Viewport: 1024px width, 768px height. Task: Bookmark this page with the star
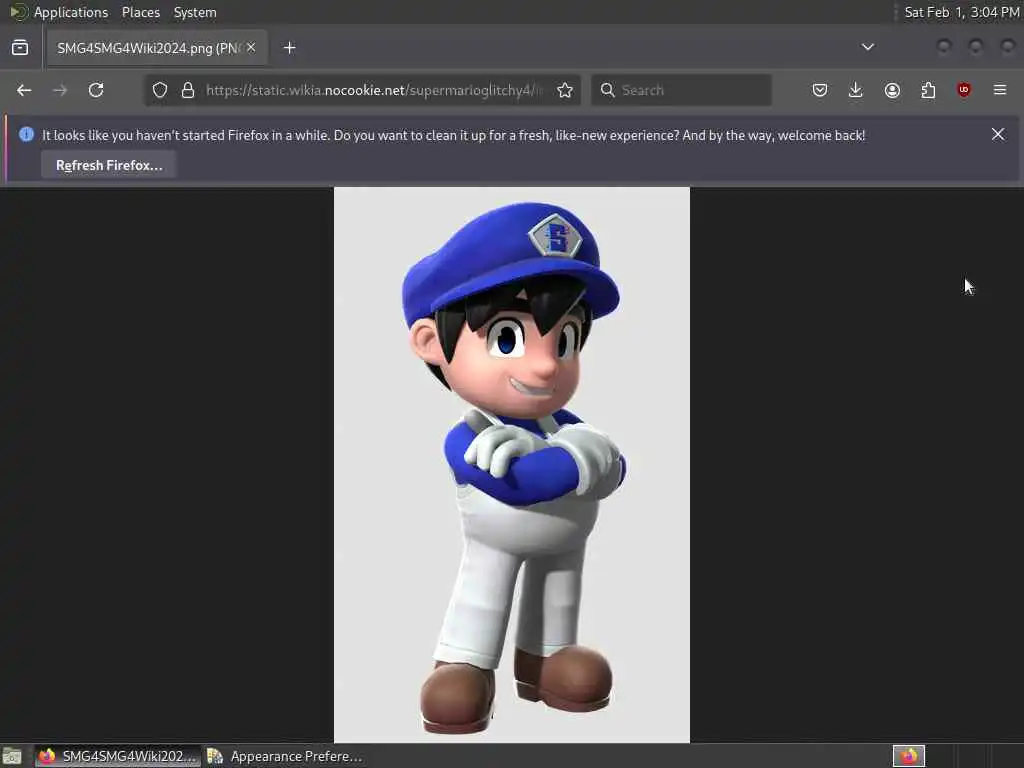click(565, 90)
